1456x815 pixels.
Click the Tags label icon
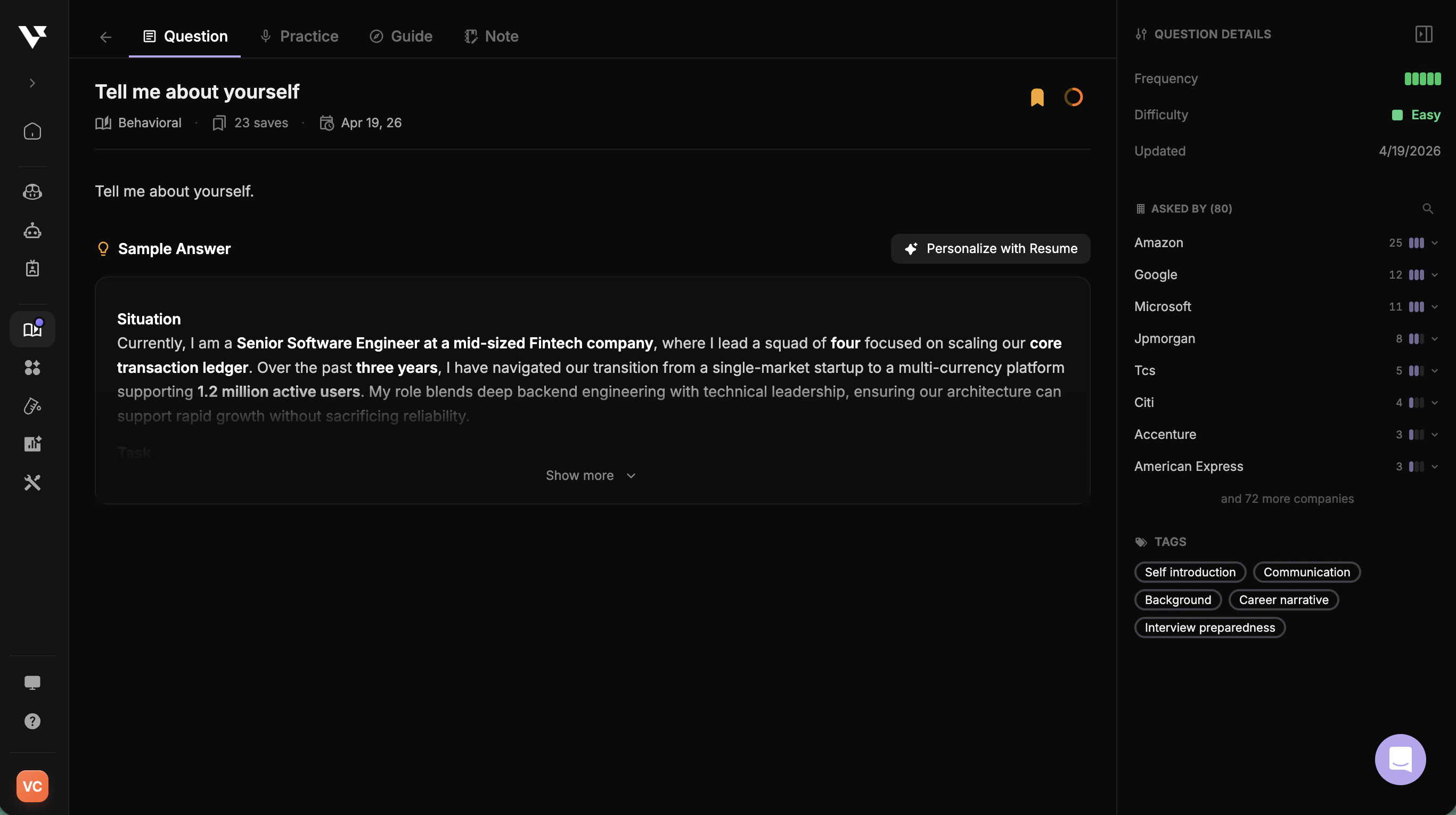pos(1141,542)
